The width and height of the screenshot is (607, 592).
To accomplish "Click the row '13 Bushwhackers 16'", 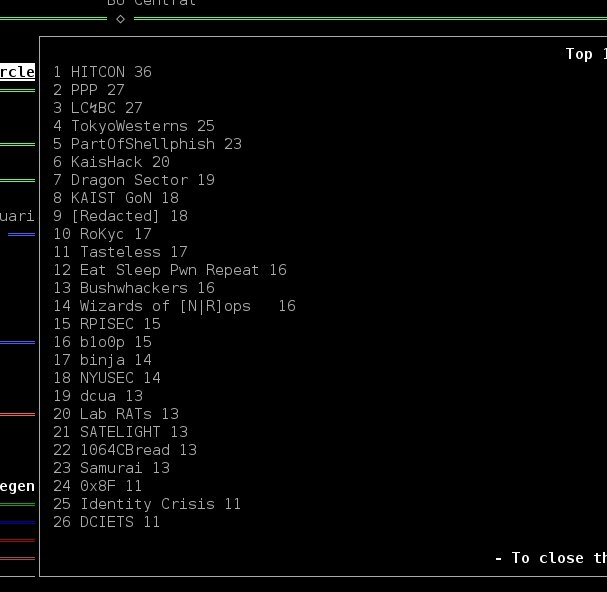I will (134, 288).
